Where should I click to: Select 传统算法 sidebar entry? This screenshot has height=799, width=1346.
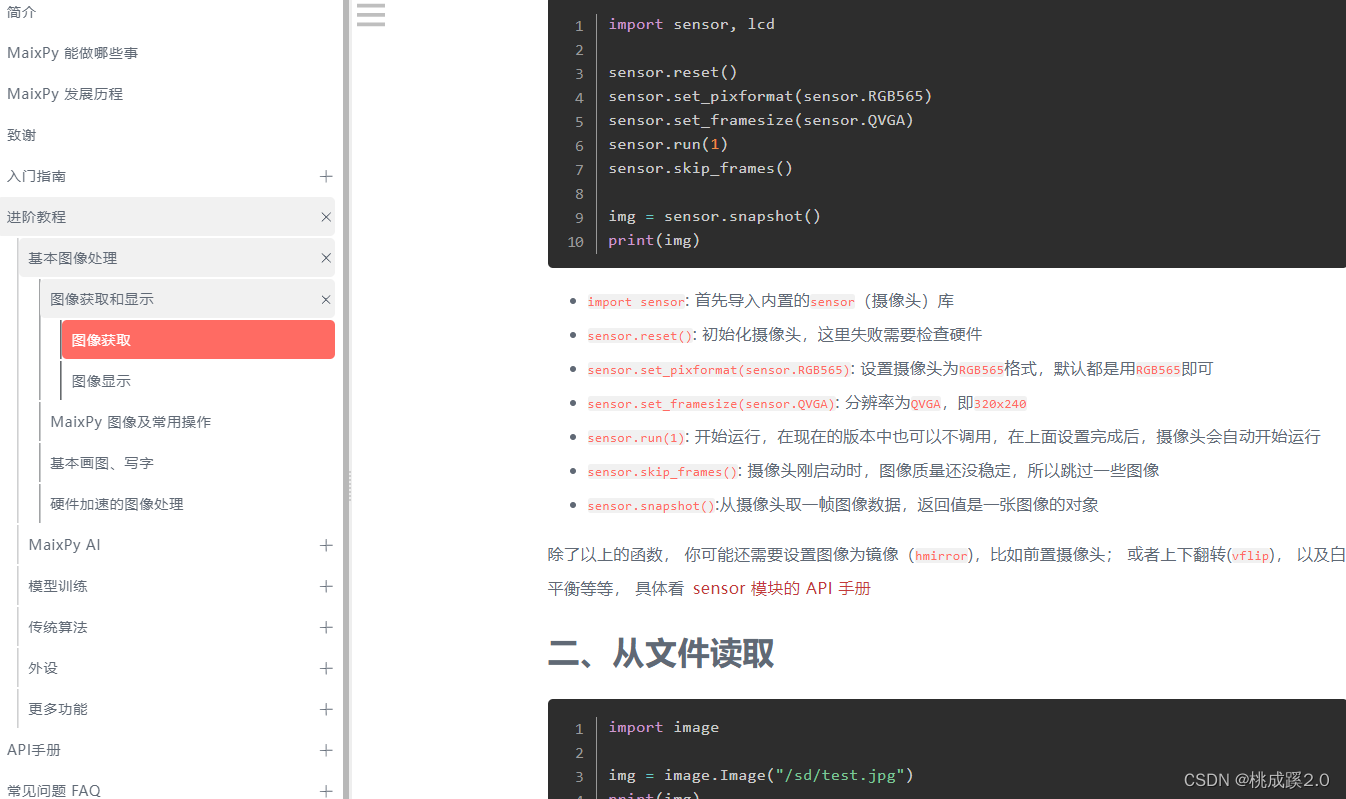[x=58, y=627]
